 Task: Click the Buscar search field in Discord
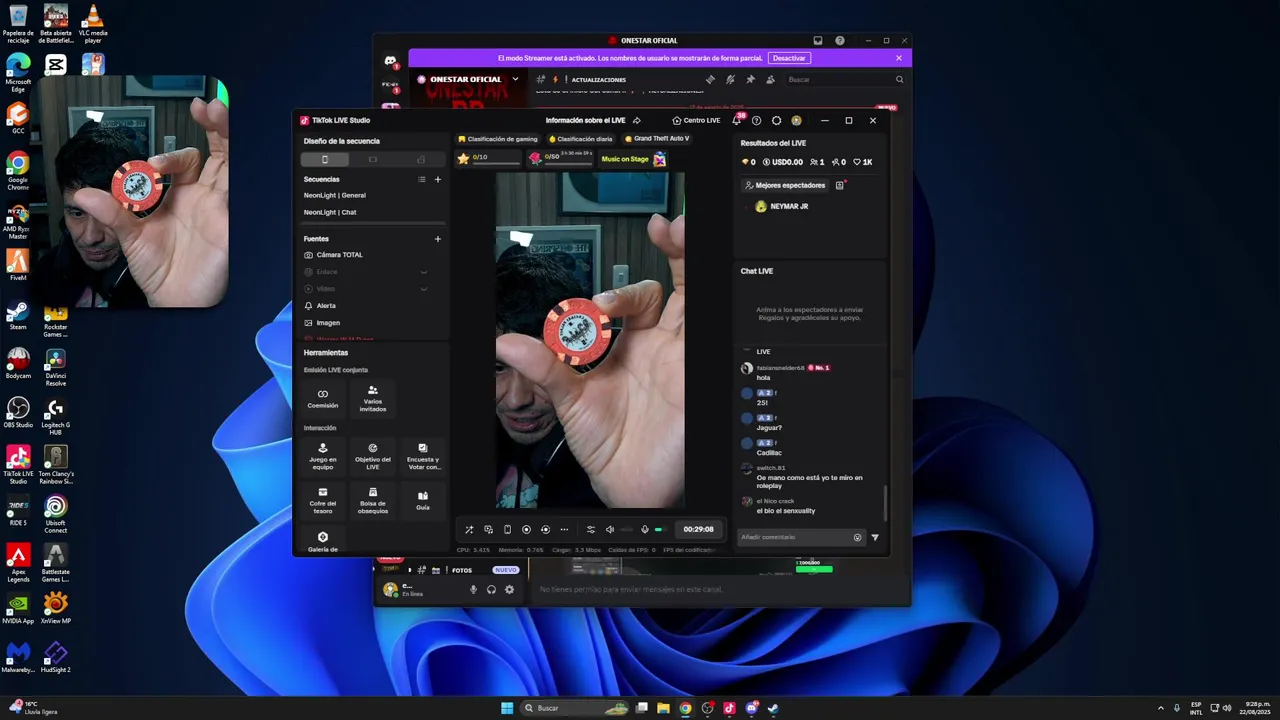(845, 79)
